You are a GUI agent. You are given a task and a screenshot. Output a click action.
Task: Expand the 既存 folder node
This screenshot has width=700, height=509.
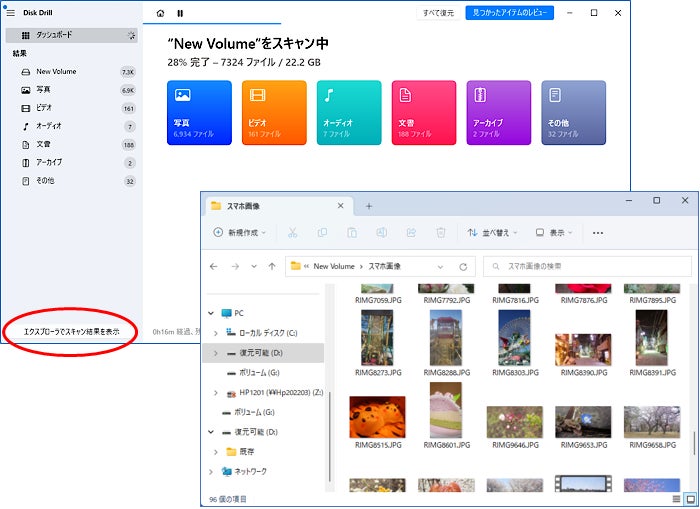216,452
